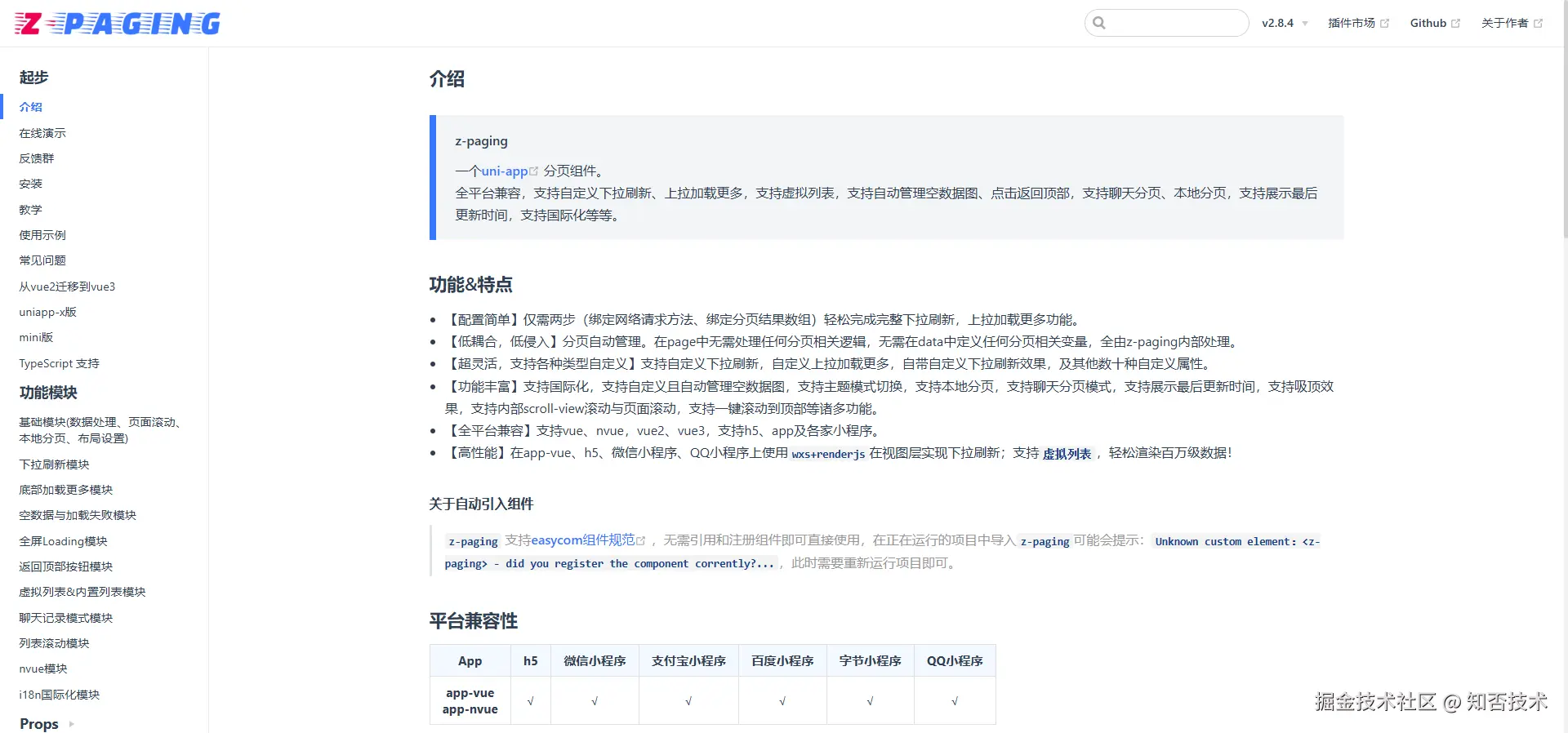
Task: Click the 介绍 page heading
Action: point(447,79)
